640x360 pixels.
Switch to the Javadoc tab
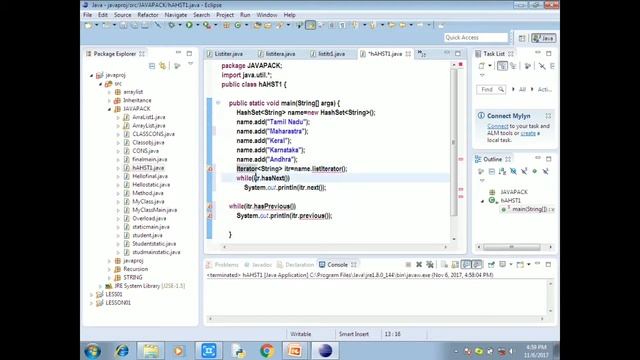[258, 265]
